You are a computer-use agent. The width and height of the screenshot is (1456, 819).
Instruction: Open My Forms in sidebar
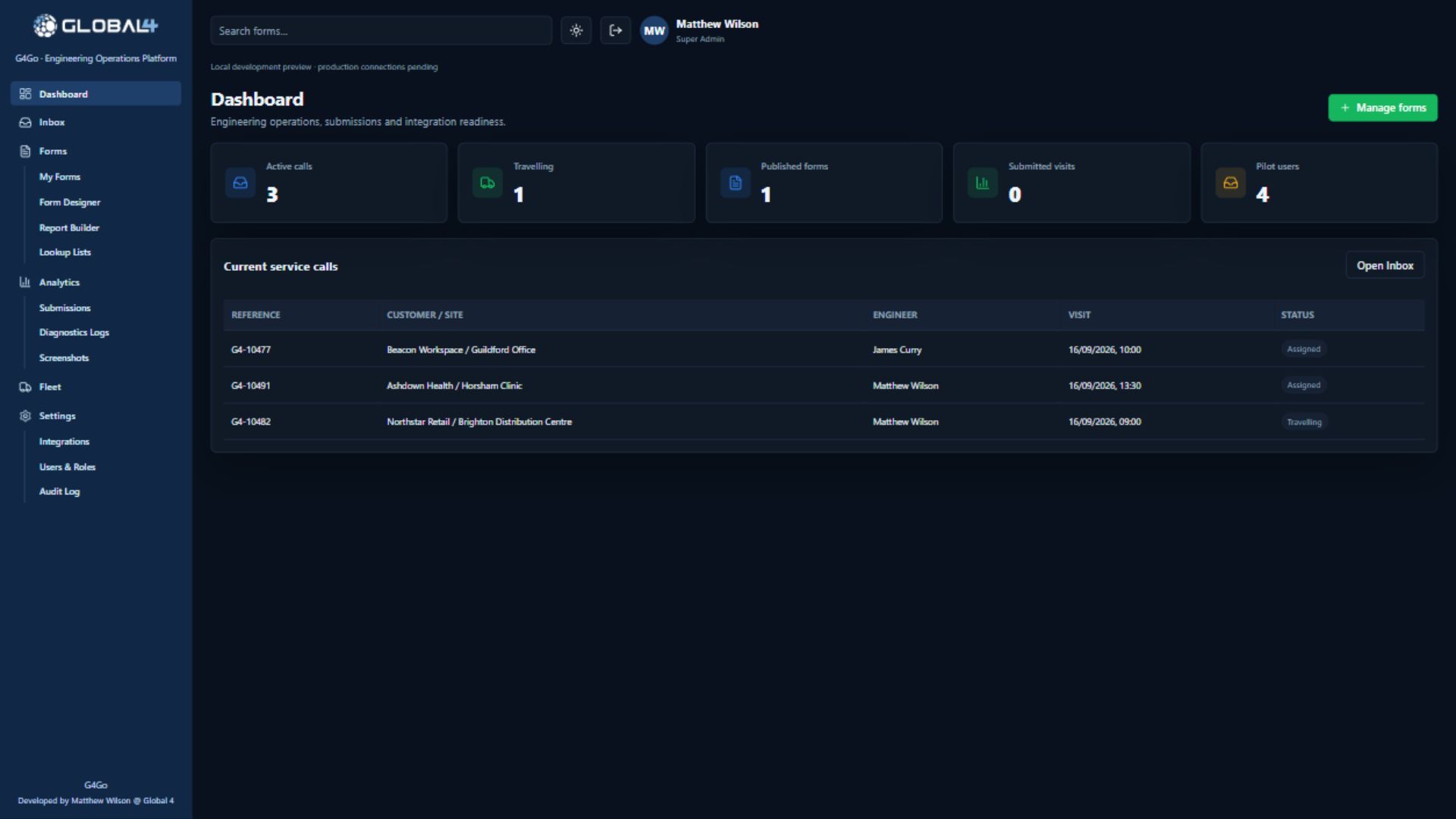pos(60,177)
